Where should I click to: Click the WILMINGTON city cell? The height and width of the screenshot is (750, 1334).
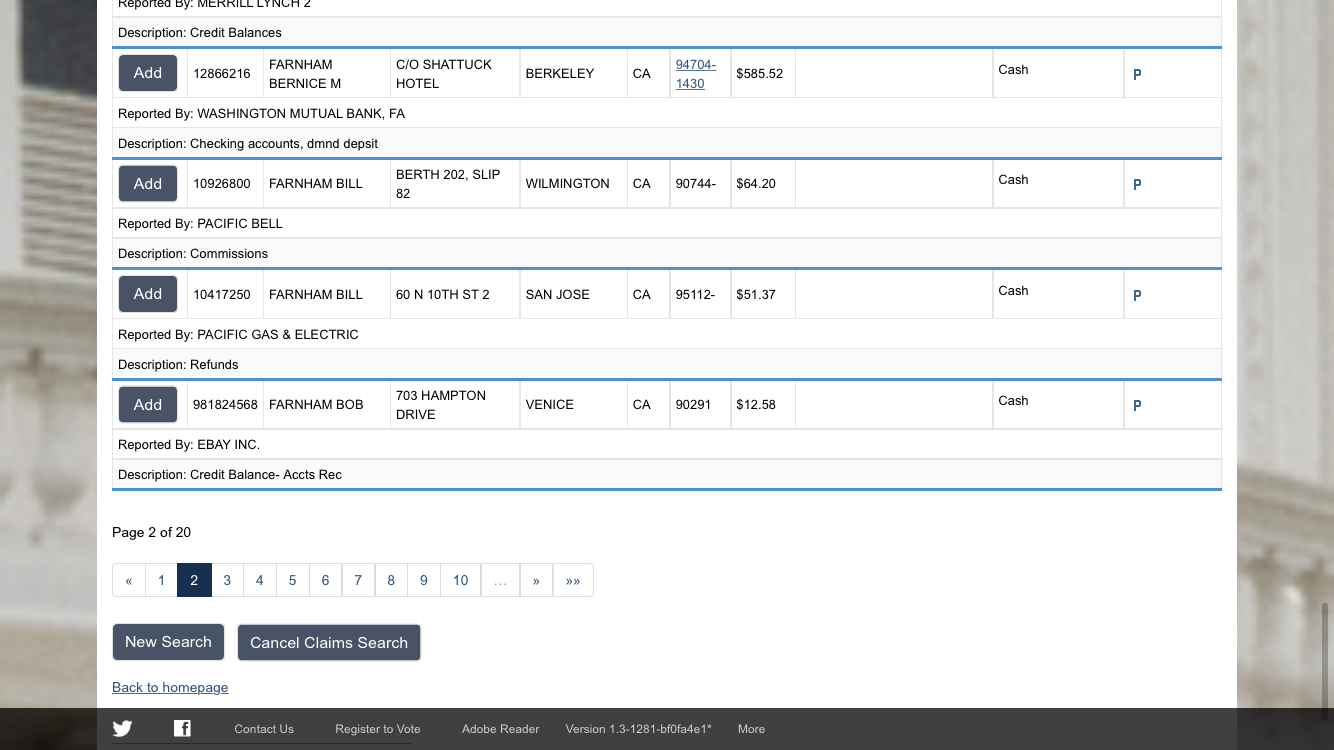[x=574, y=183]
